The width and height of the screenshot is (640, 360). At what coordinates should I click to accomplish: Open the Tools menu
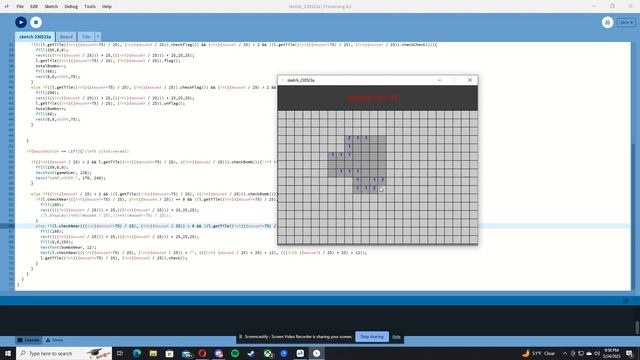pyautogui.click(x=90, y=7)
